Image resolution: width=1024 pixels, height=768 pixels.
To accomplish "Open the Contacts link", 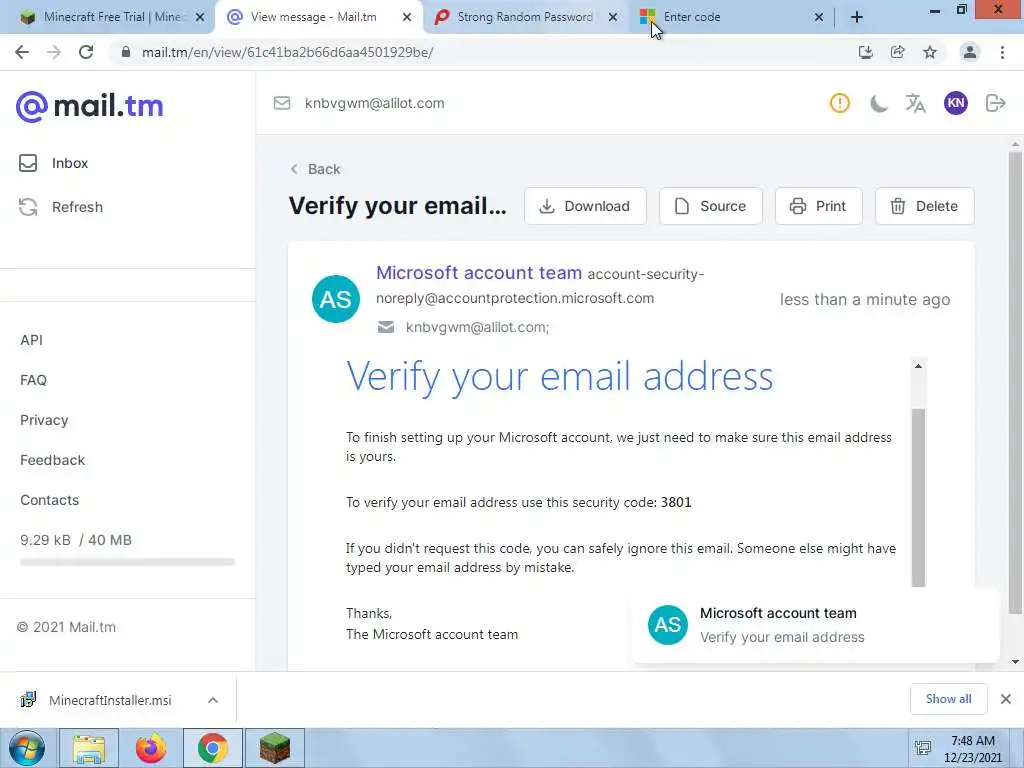I will (x=49, y=500).
